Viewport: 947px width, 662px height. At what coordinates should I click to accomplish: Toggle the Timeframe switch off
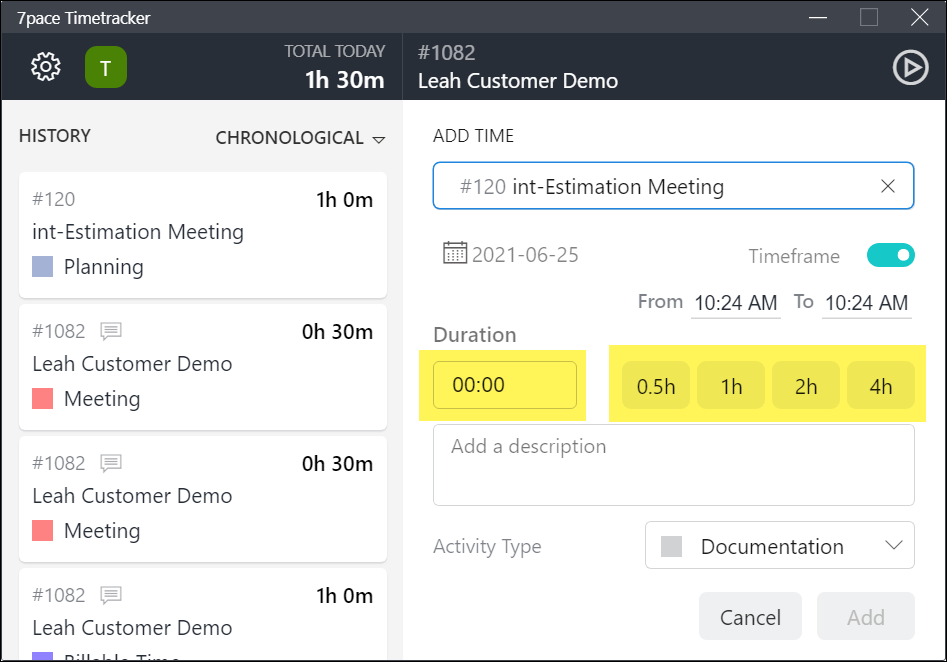coord(890,255)
